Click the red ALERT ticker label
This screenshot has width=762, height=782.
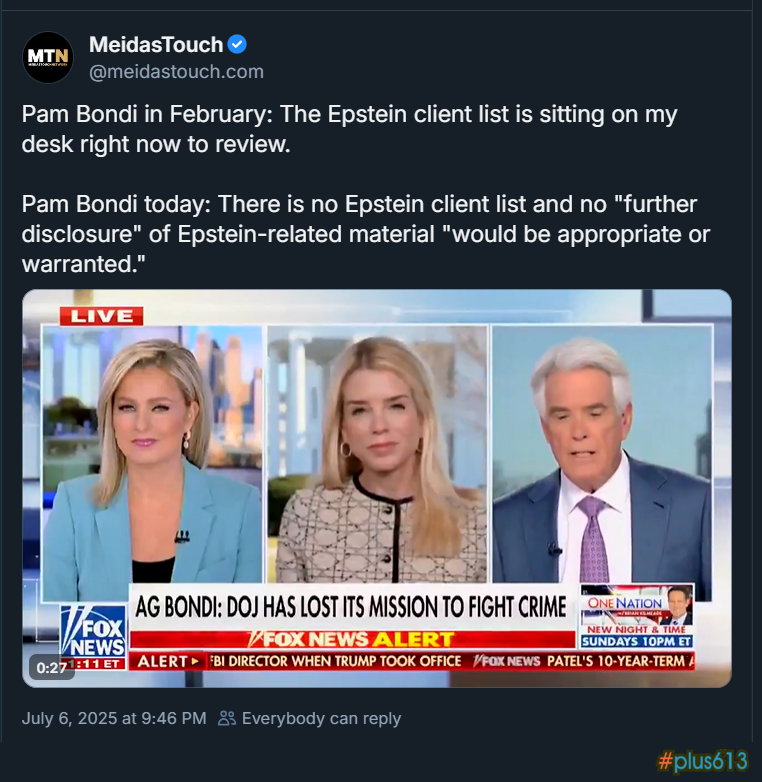167,661
